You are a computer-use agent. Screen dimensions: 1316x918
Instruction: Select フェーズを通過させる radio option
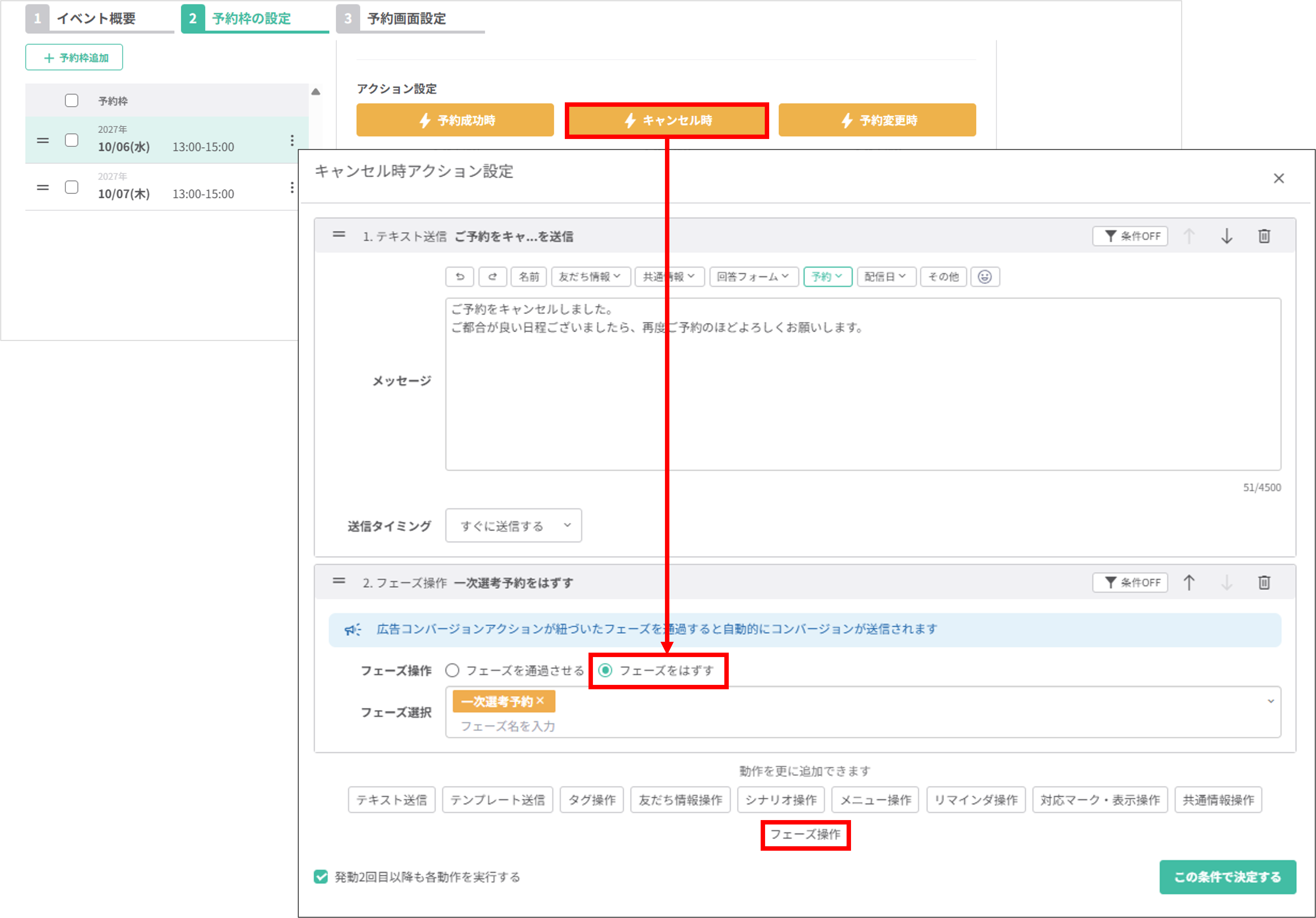coord(452,670)
